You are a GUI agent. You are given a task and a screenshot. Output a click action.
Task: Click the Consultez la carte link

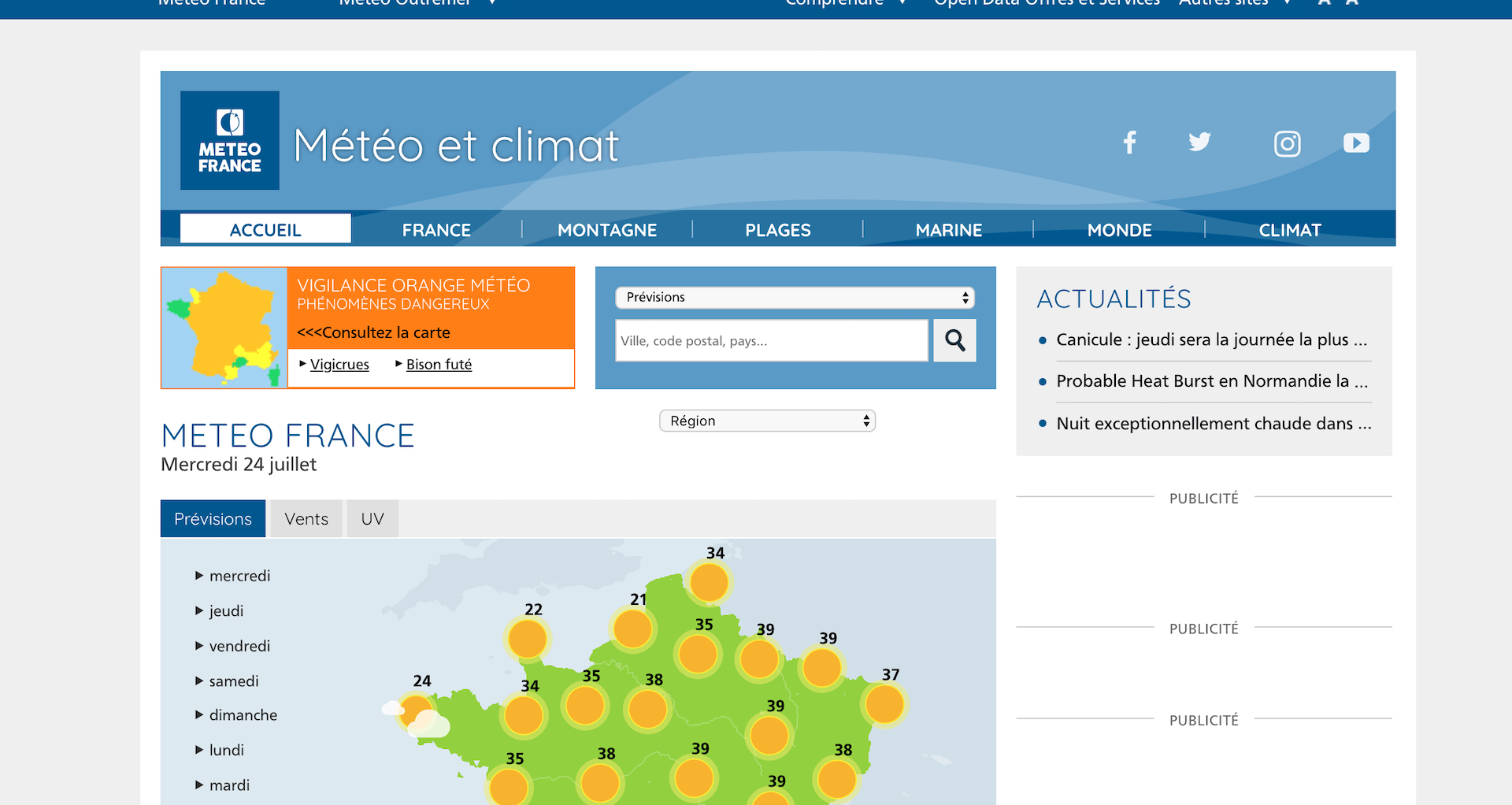point(373,332)
